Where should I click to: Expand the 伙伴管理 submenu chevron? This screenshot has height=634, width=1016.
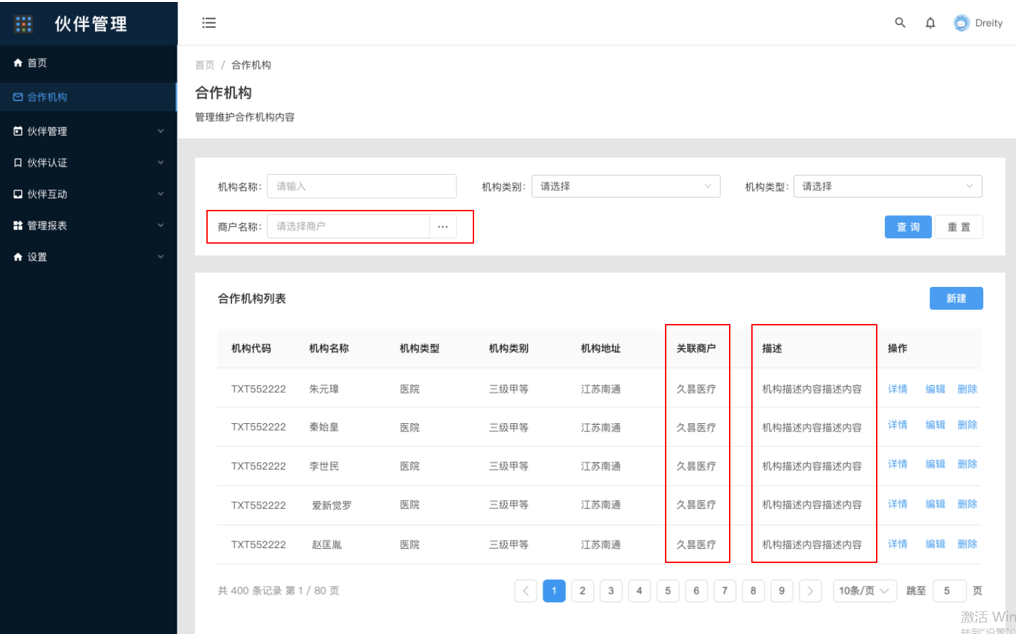coord(161,131)
